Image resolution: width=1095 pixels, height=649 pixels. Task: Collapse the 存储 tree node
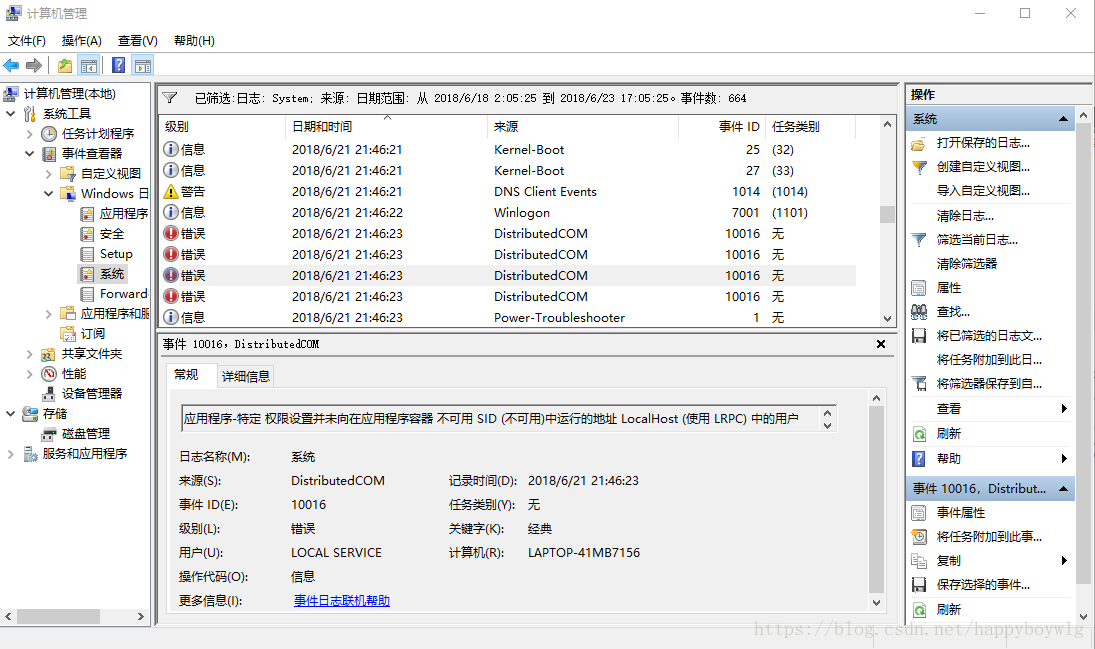pyautogui.click(x=10, y=414)
